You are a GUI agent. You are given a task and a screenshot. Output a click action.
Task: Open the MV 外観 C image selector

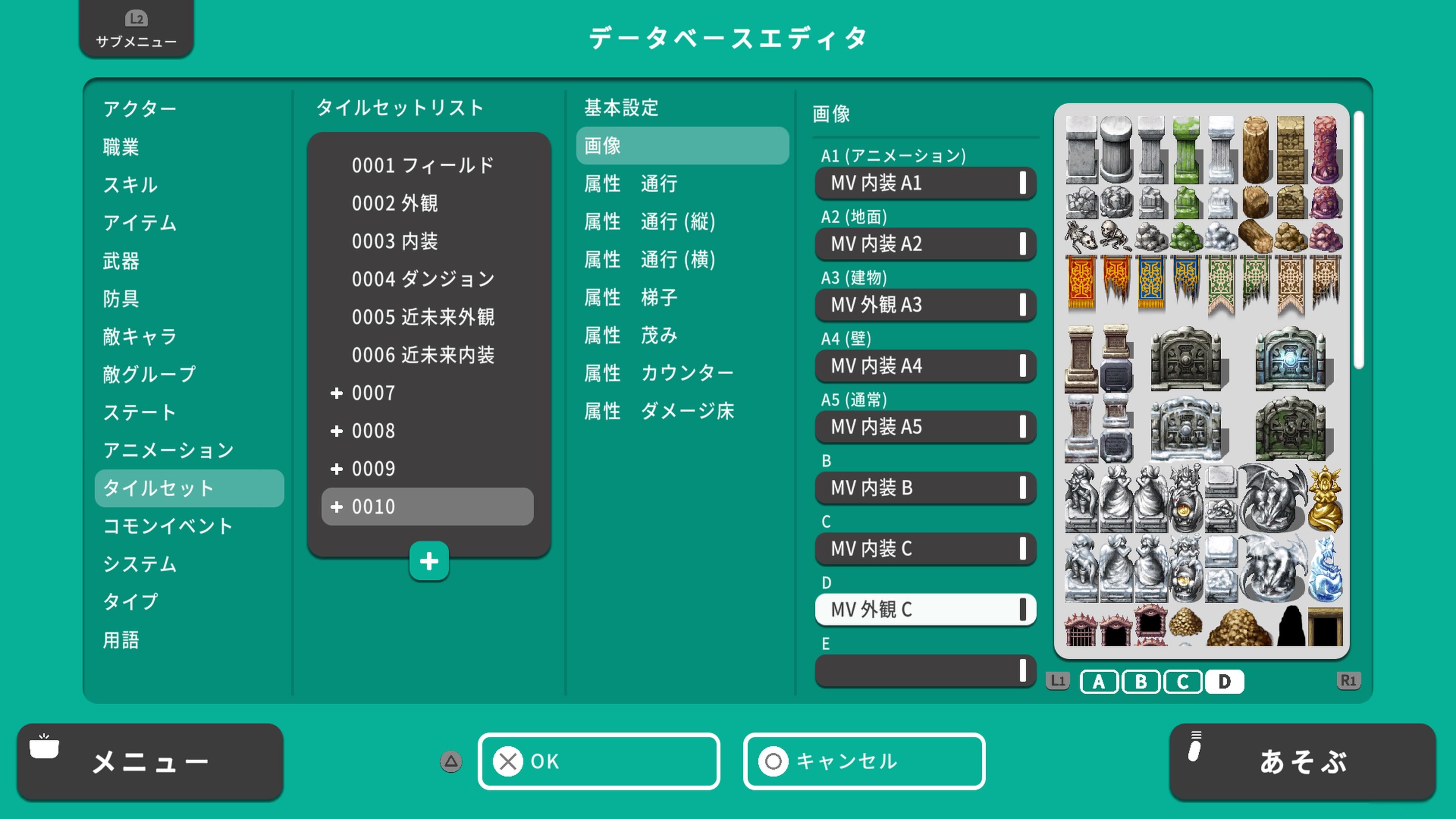(x=925, y=610)
